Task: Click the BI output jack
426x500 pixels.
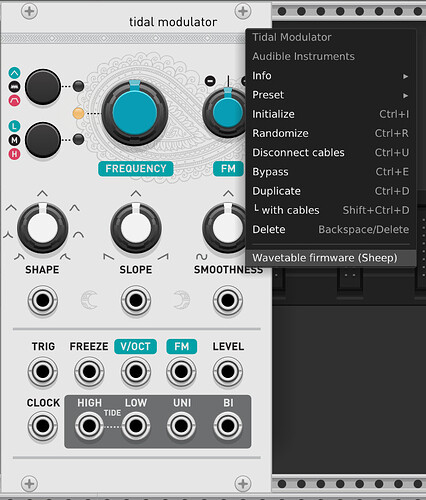Action: pos(228,426)
